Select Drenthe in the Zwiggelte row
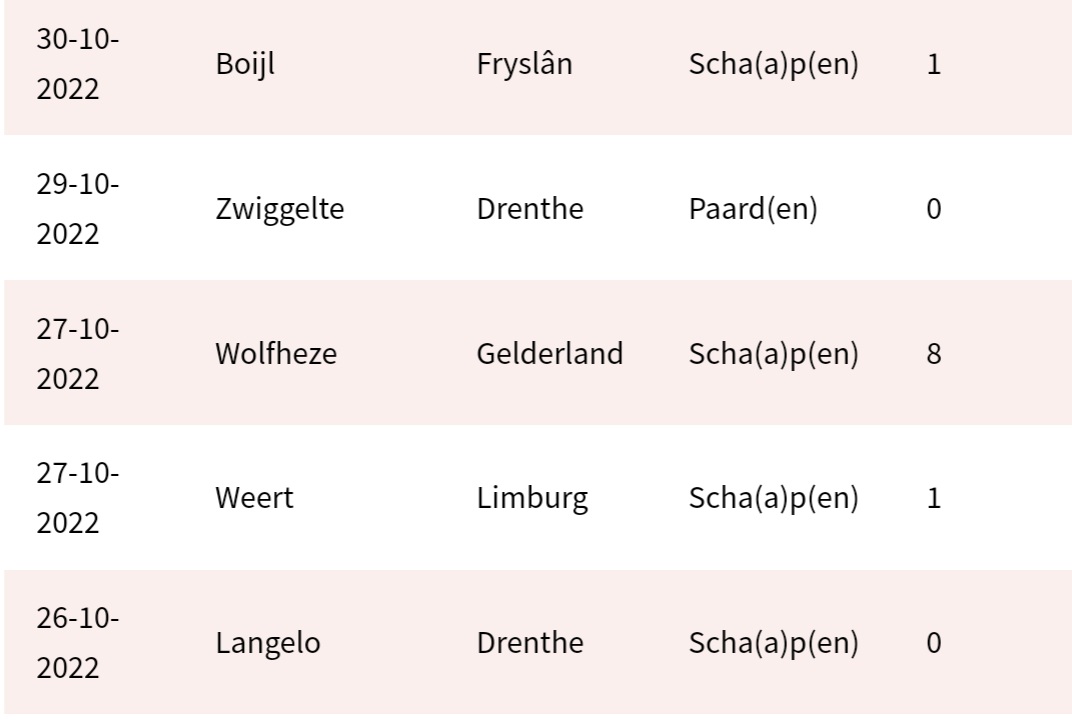 coord(530,211)
